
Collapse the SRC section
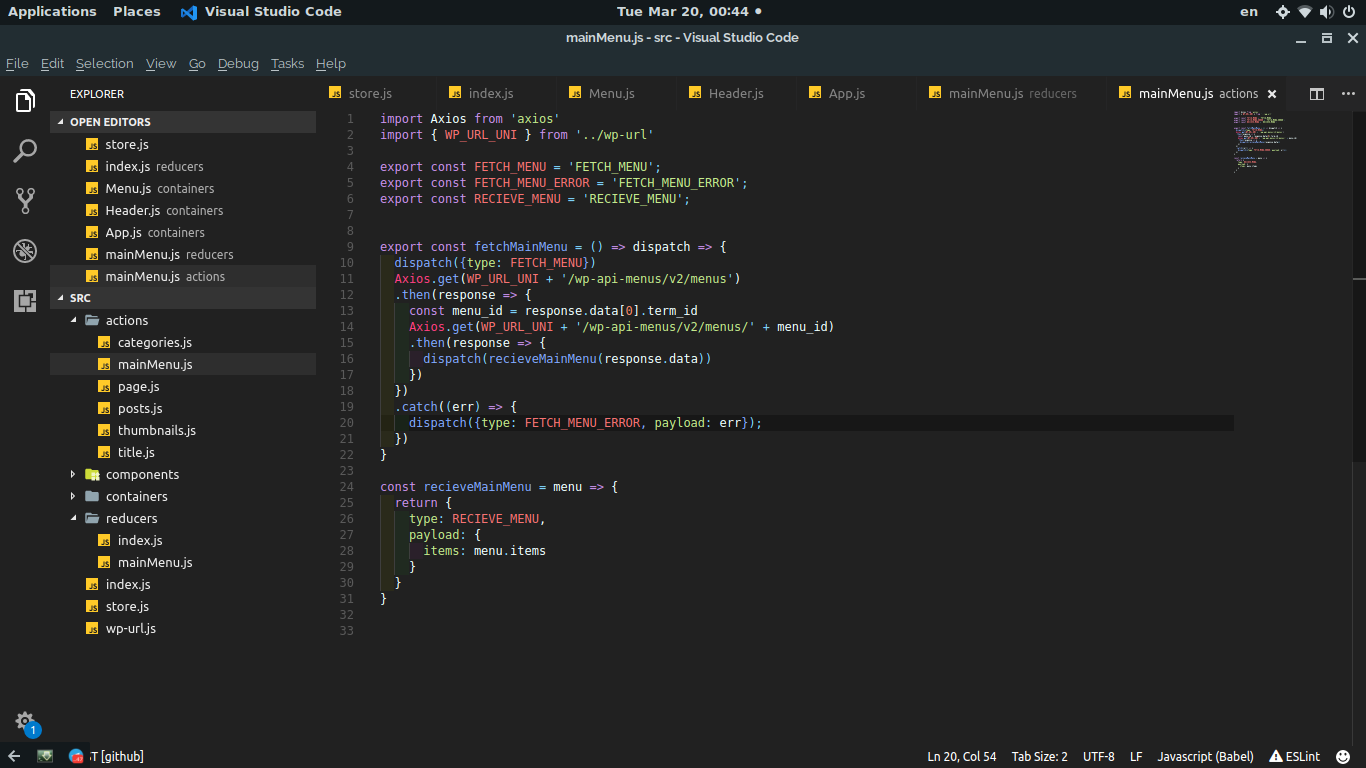[x=183, y=298]
